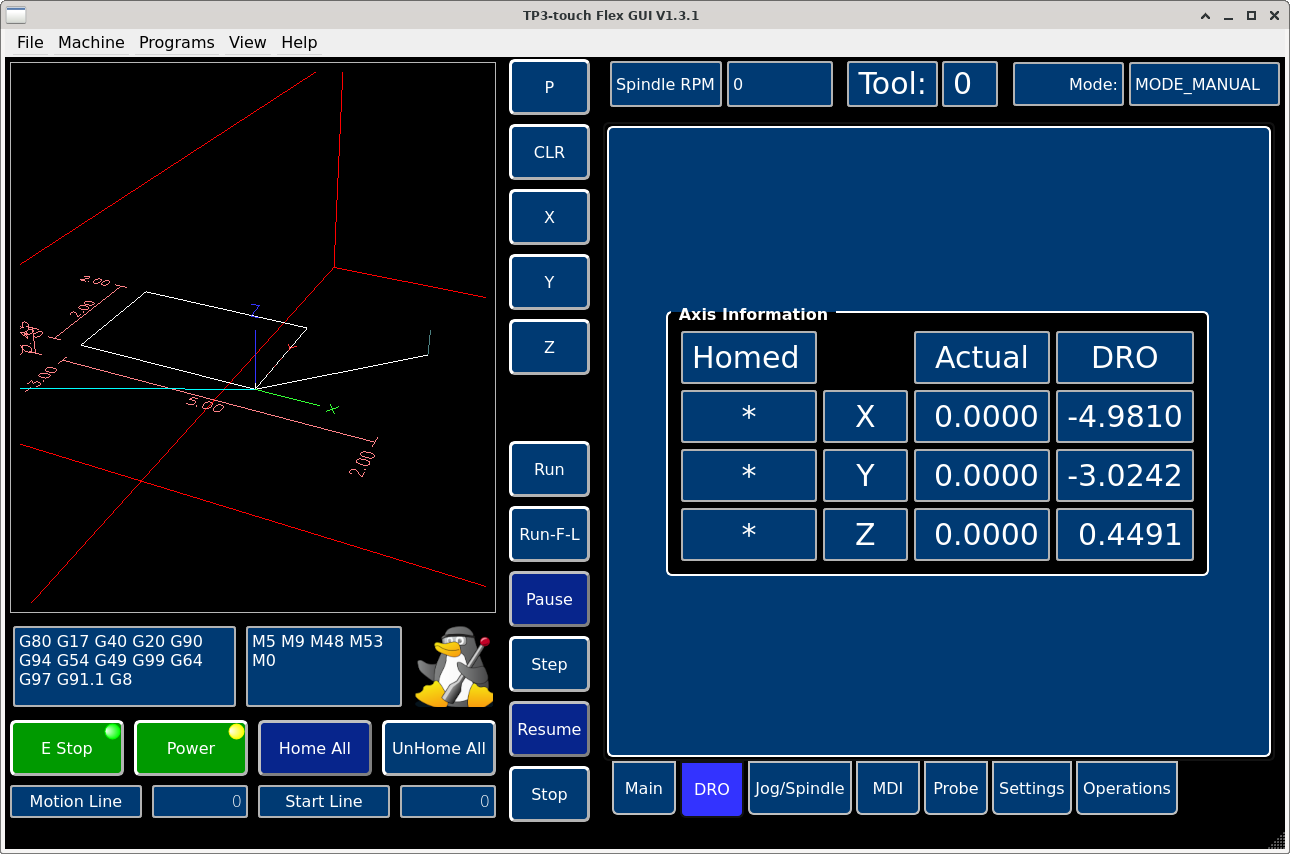Clear the plot with CLR button
Screen dimensions: 1290x854
click(x=549, y=152)
